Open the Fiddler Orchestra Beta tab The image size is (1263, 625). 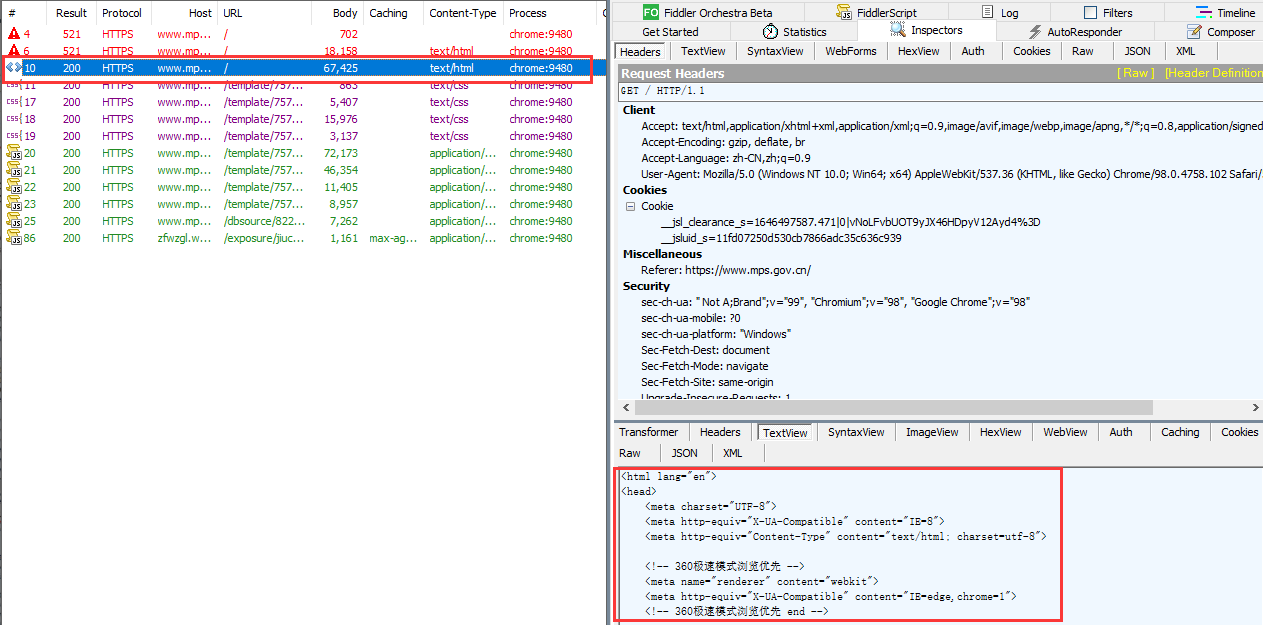point(707,13)
